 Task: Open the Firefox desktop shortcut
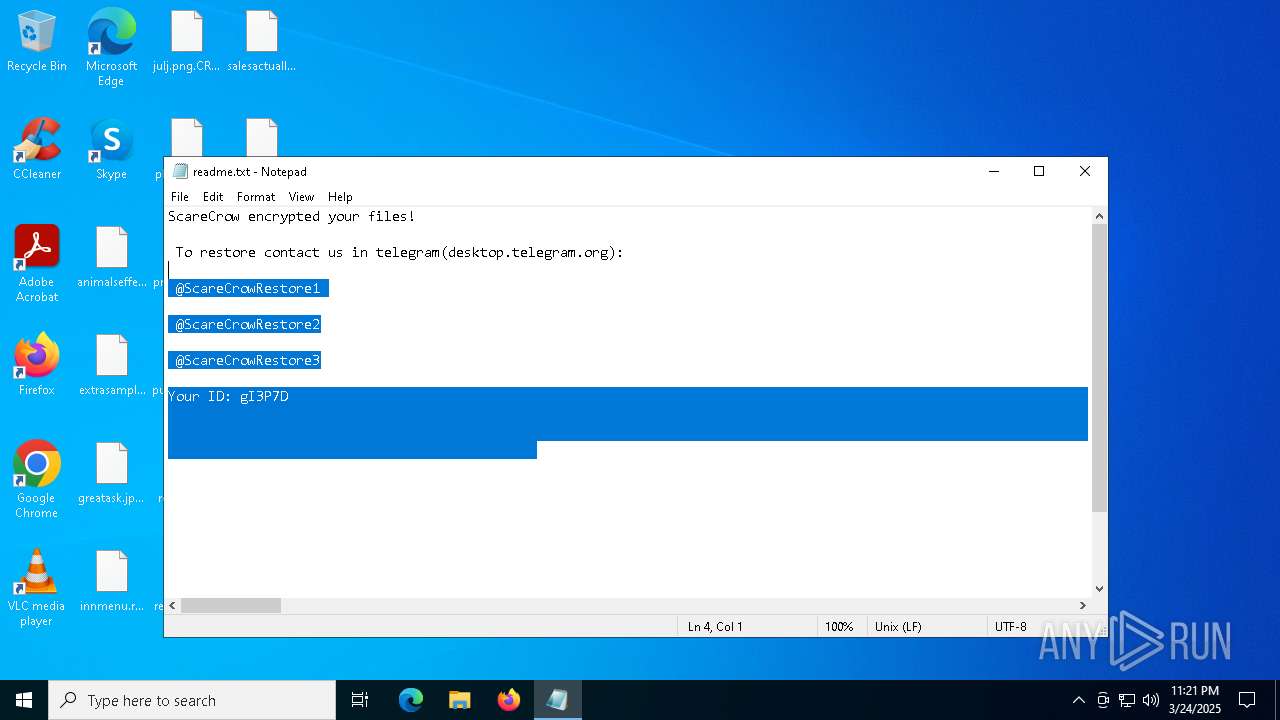(37, 365)
